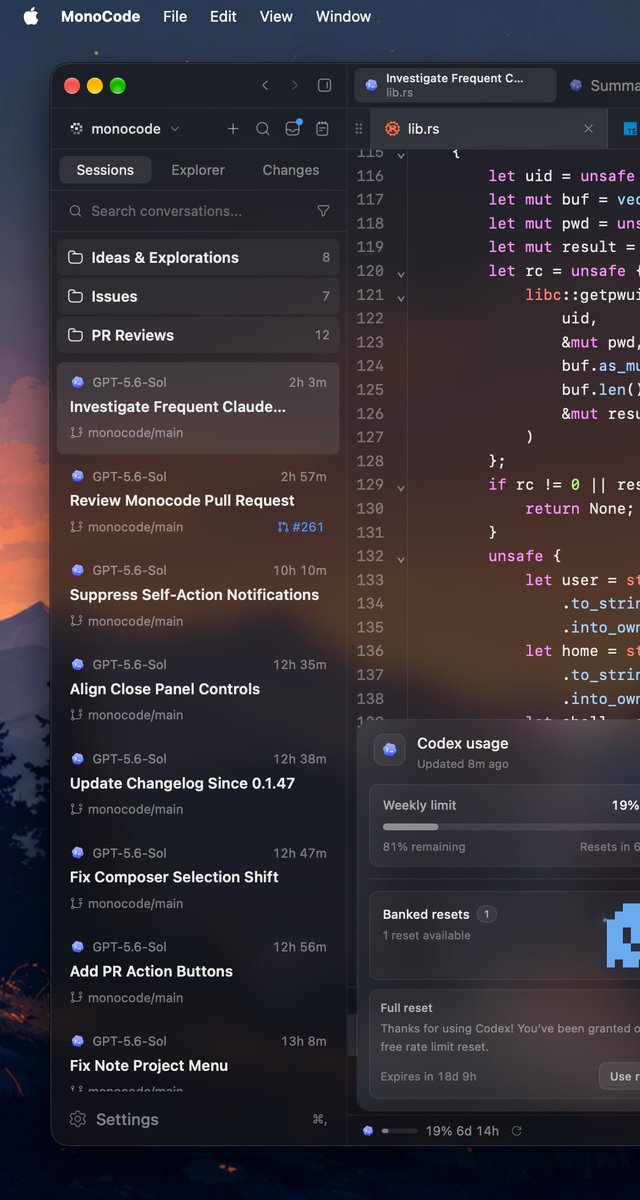Click the Weekly limit progress bar
Image resolution: width=640 pixels, height=1200 pixels.
(511, 827)
